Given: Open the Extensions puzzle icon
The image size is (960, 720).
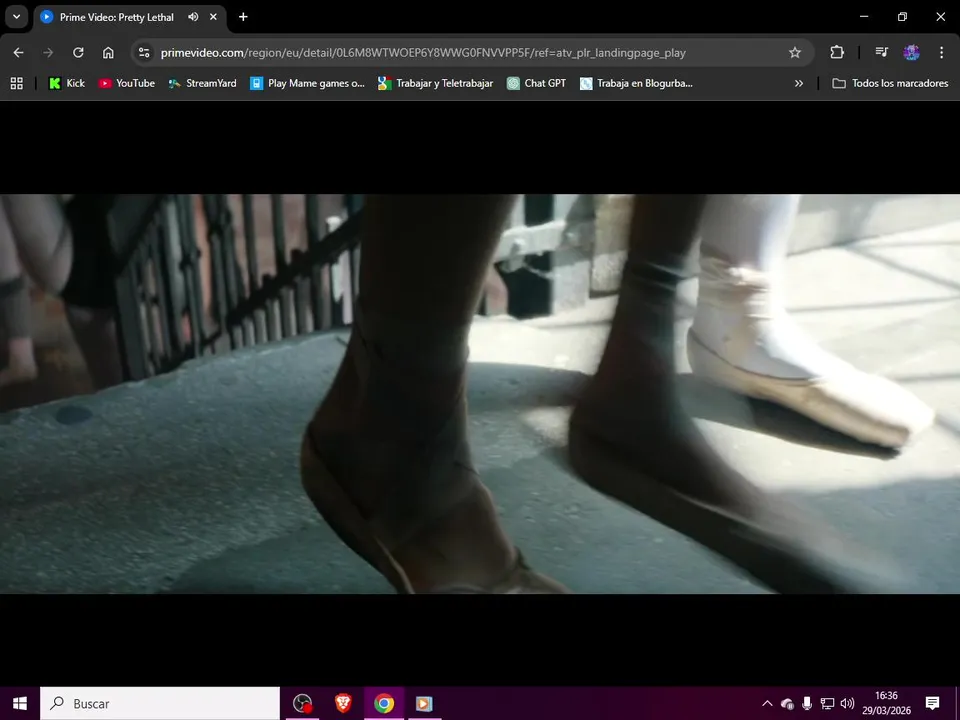Looking at the screenshot, I should 837,53.
